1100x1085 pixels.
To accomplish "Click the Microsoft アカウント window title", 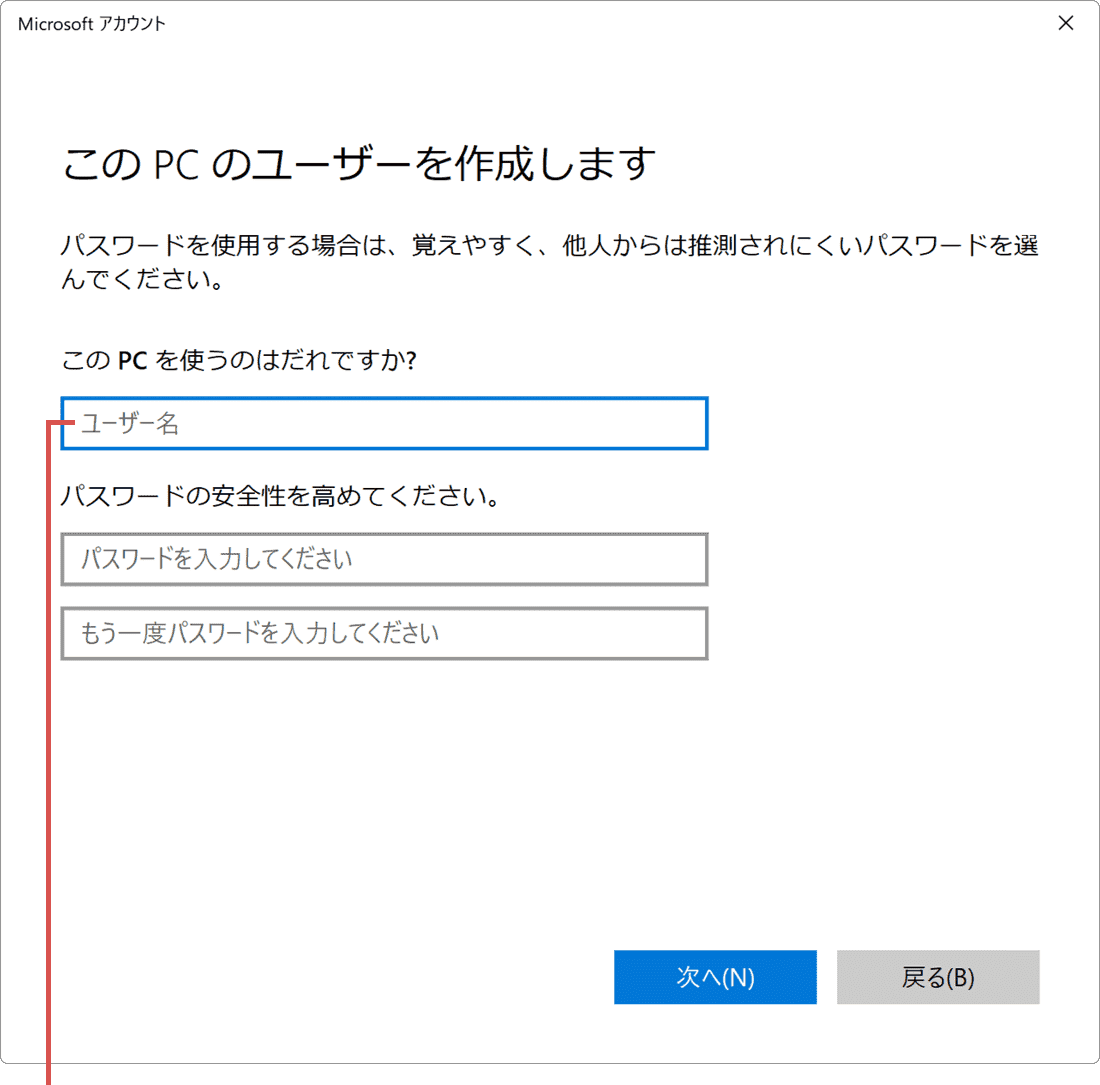I will (92, 24).
